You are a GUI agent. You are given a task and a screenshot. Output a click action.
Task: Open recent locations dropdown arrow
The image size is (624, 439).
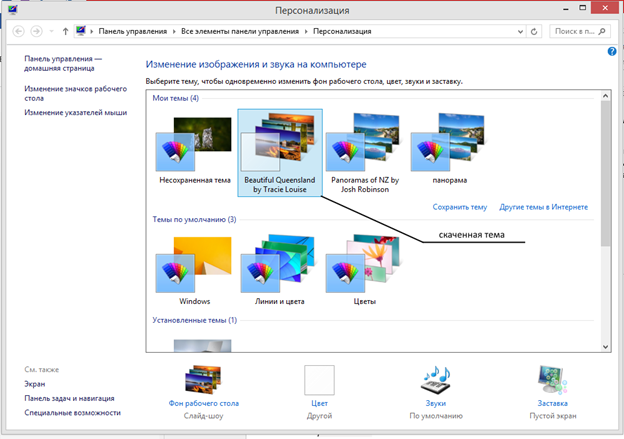pyautogui.click(x=51, y=31)
